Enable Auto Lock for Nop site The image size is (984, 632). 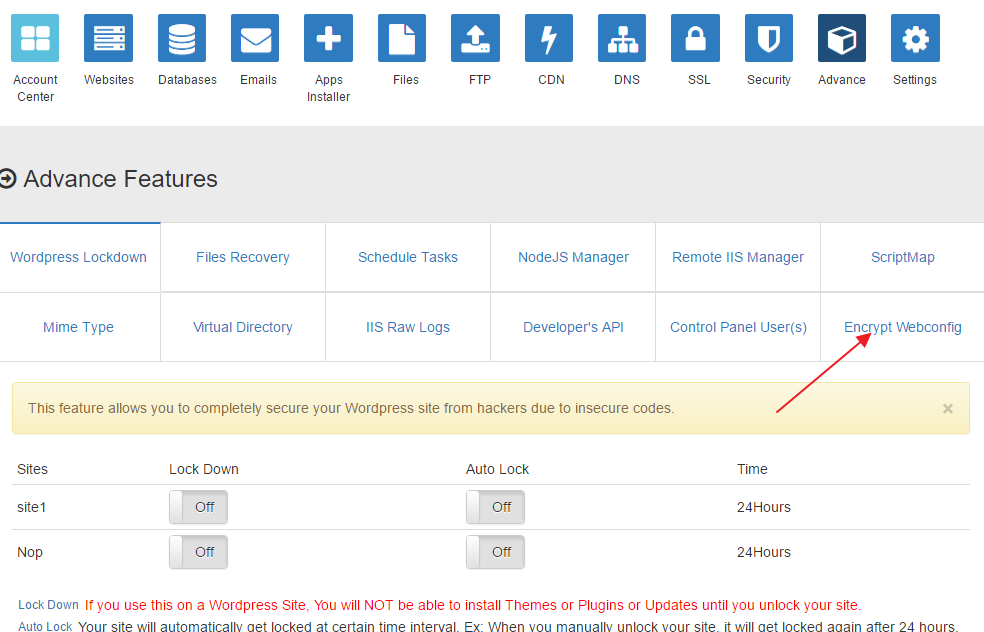coord(495,552)
